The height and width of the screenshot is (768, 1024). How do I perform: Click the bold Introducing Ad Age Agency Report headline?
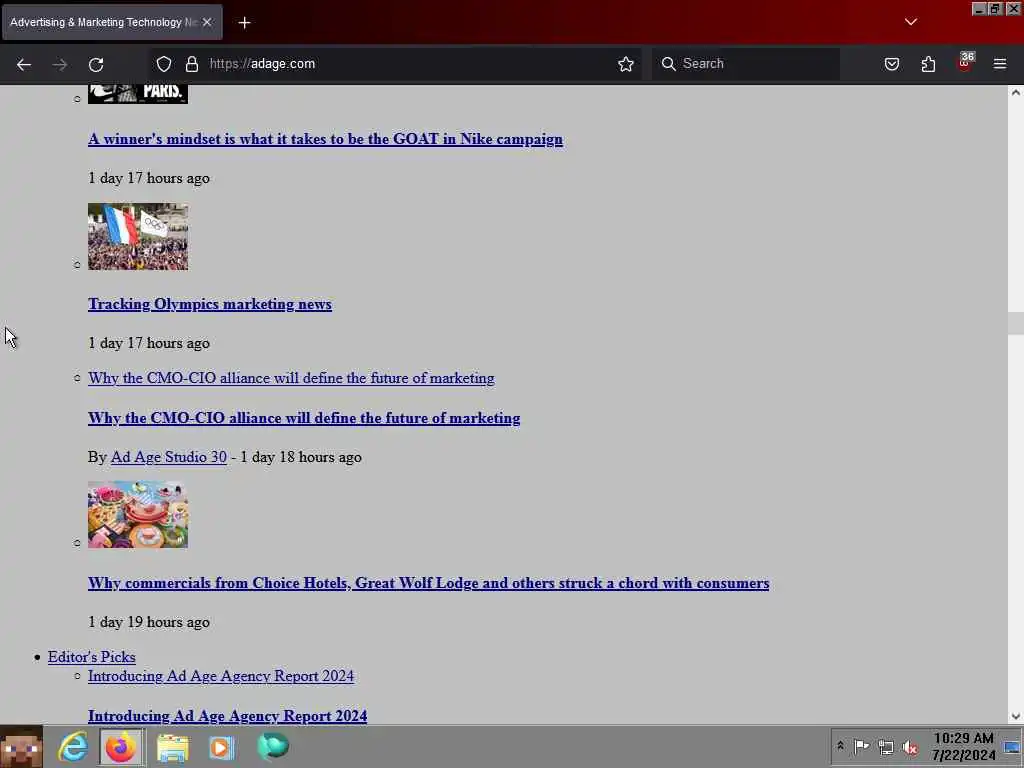click(x=227, y=716)
